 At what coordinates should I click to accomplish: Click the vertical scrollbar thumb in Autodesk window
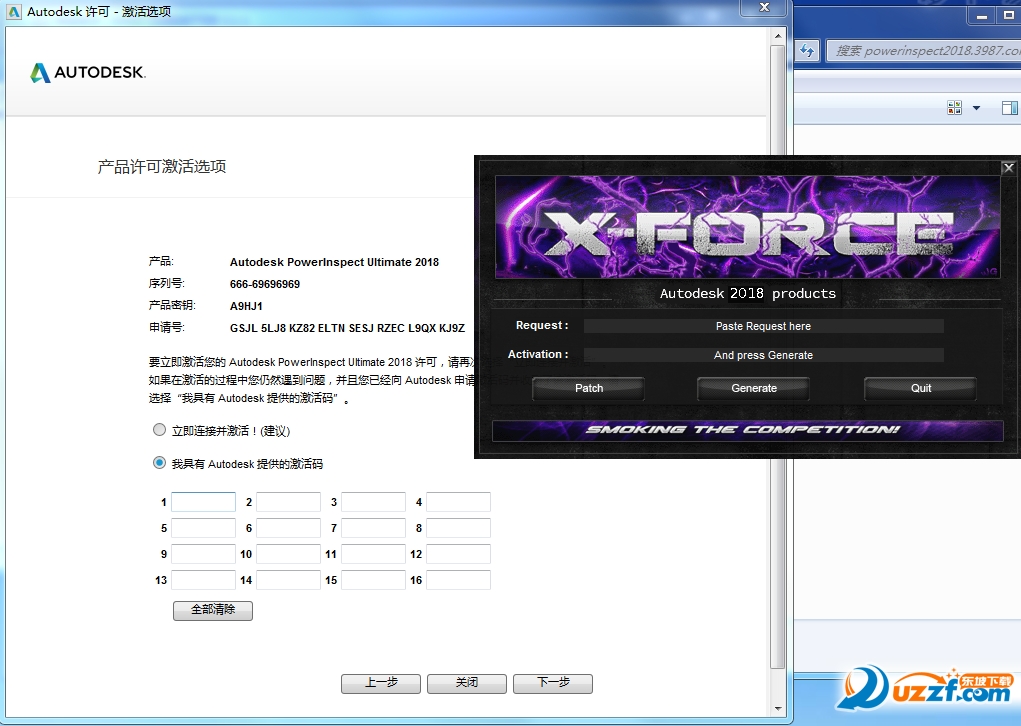[x=777, y=357]
